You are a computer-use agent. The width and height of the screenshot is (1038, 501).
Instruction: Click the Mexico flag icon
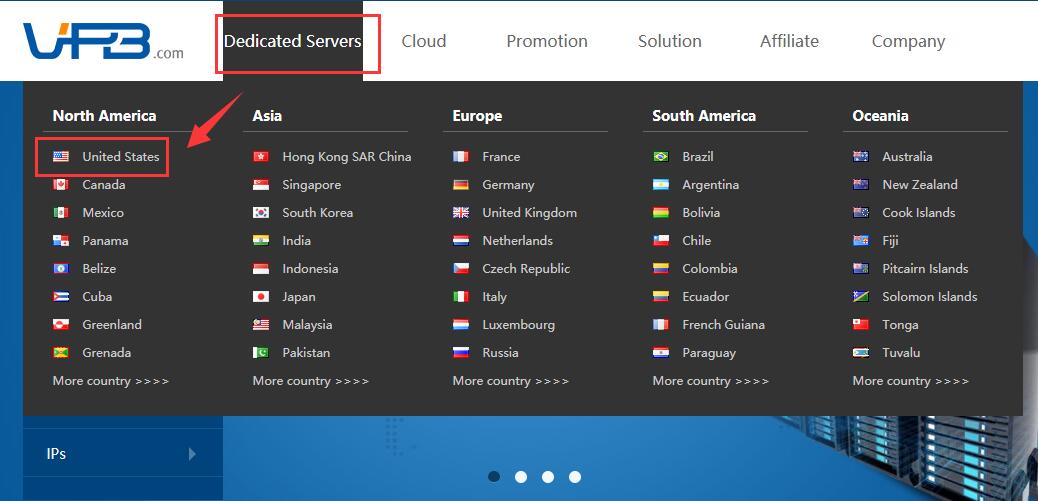click(x=61, y=212)
